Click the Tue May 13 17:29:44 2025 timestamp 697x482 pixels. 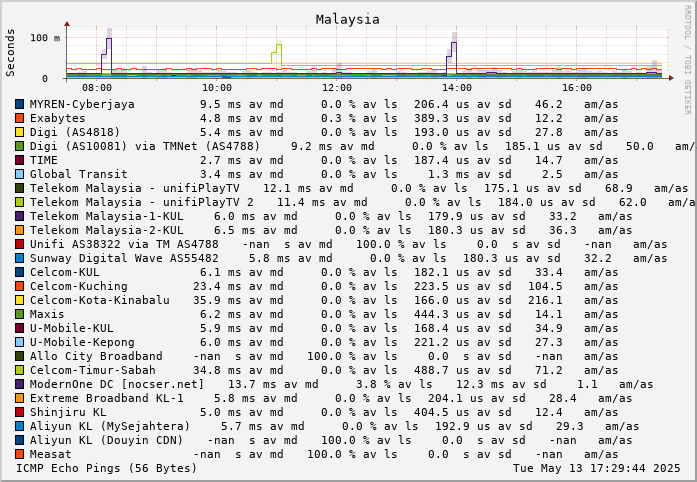pyautogui.click(x=597, y=468)
